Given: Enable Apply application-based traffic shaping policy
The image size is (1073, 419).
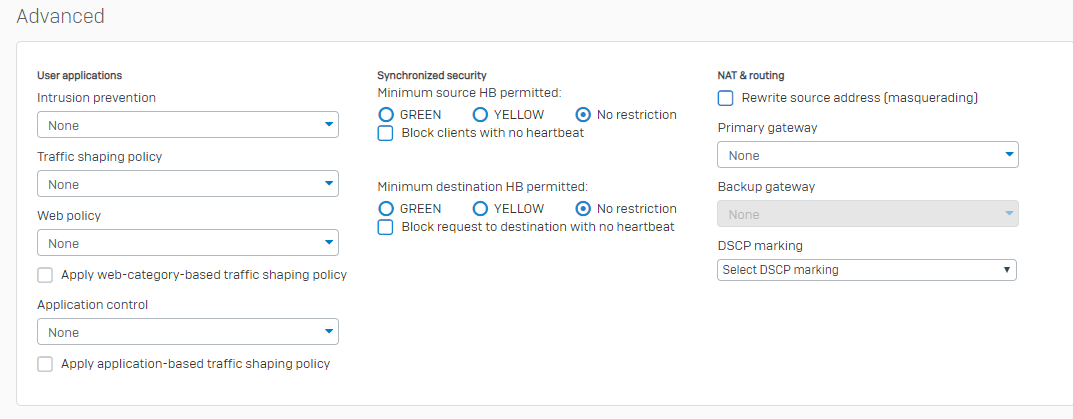Looking at the screenshot, I should [45, 364].
